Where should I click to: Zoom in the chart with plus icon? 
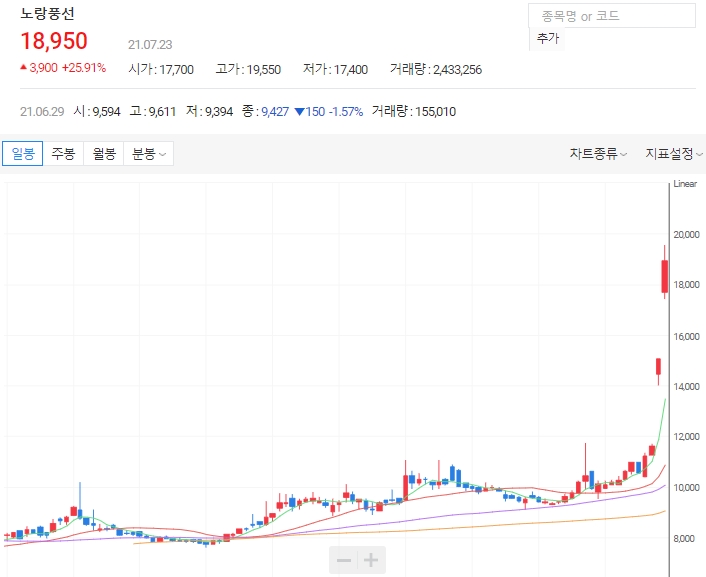point(371,560)
